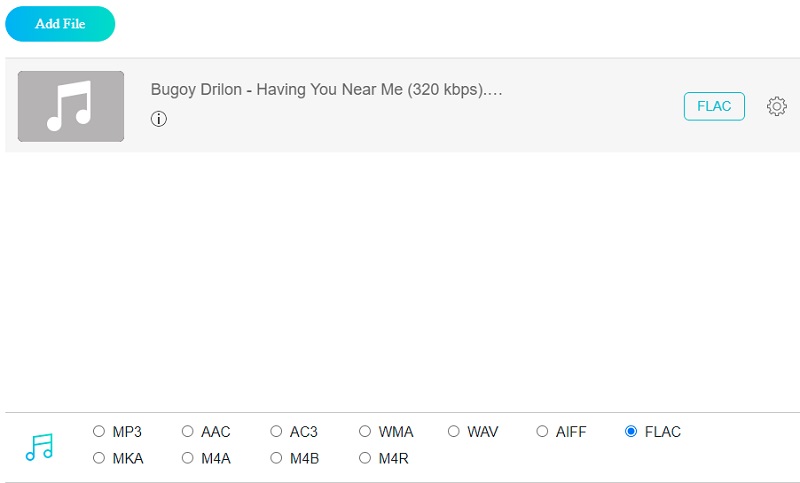Choose the M4A format option
This screenshot has width=800, height=483.
[x=188, y=458]
